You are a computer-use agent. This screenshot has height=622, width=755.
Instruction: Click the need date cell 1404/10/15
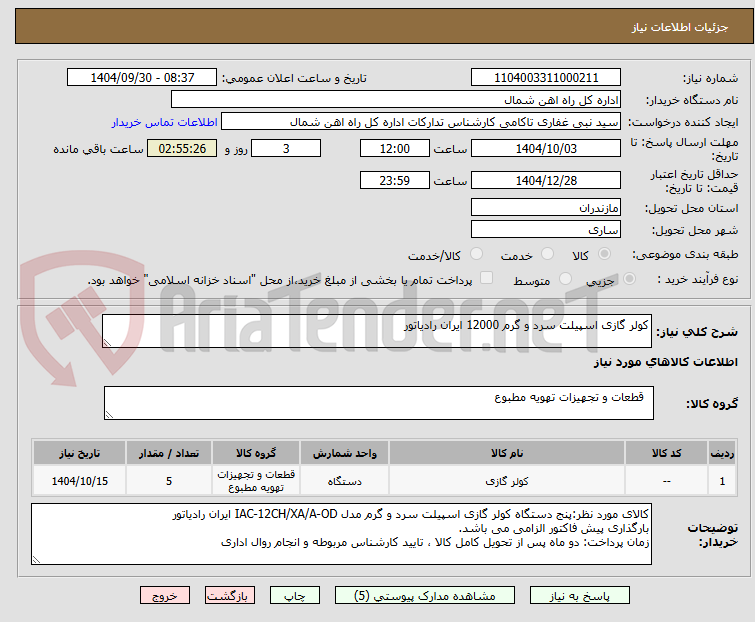[80, 480]
